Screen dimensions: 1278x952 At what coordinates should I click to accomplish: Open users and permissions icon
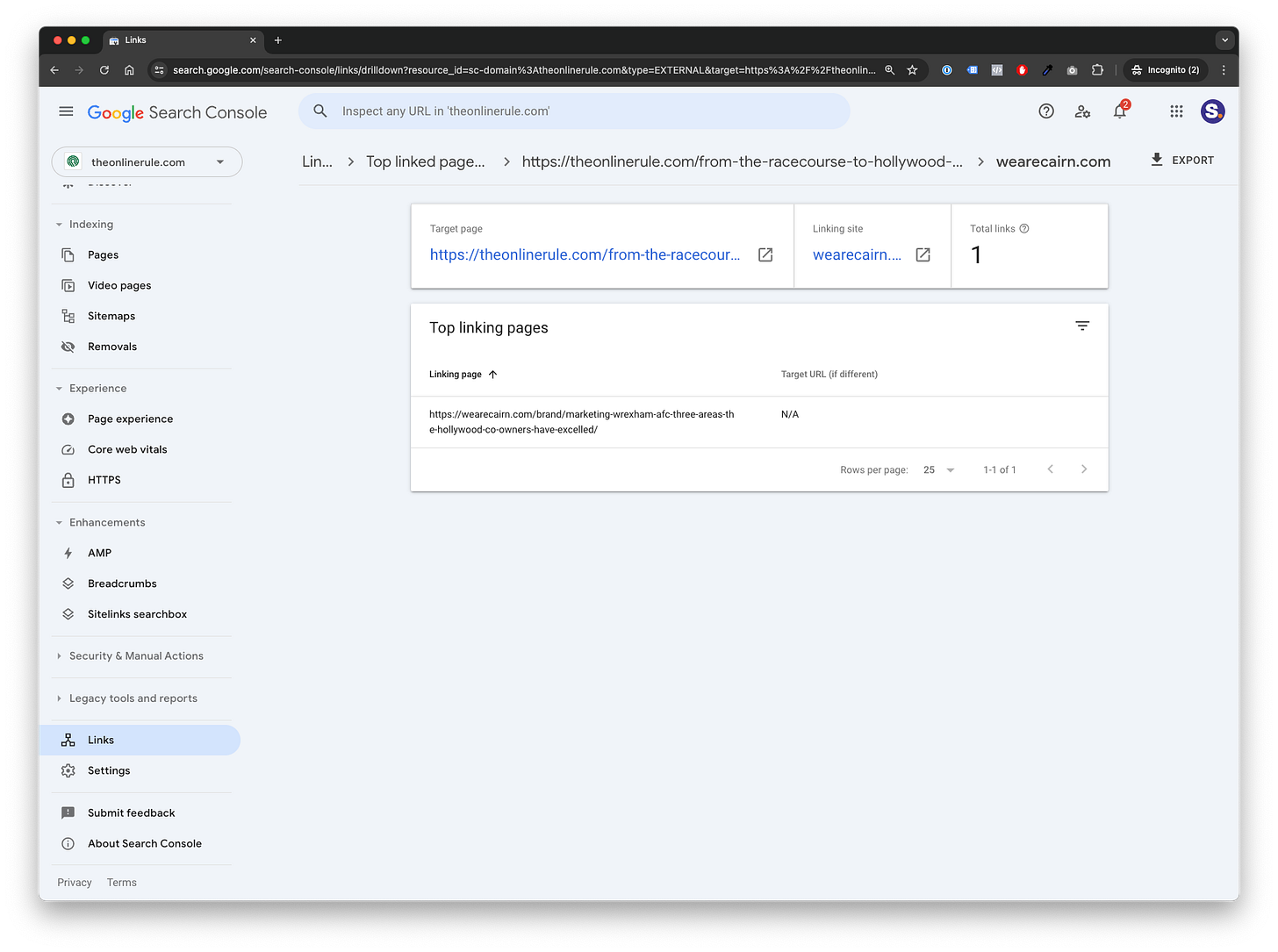(1082, 111)
